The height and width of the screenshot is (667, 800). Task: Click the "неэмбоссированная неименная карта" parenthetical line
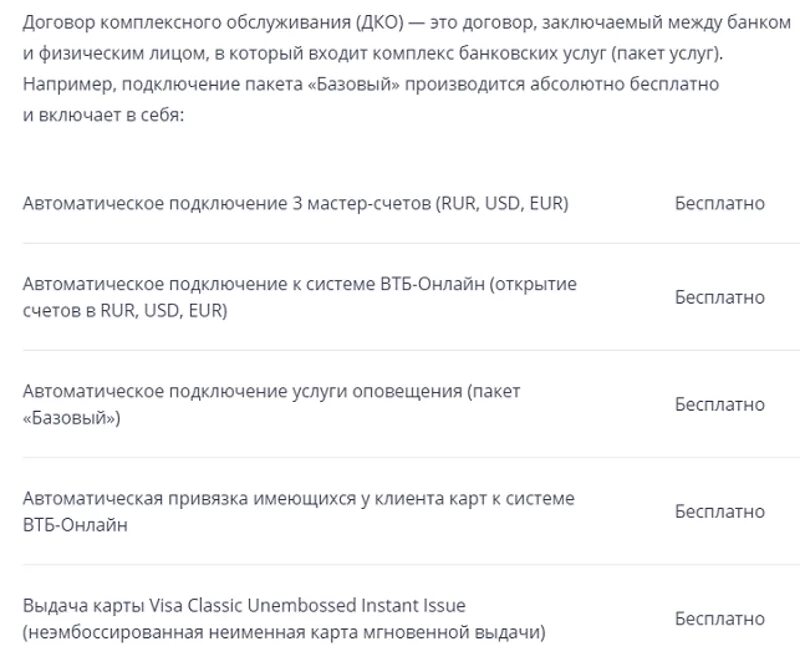coord(284,633)
